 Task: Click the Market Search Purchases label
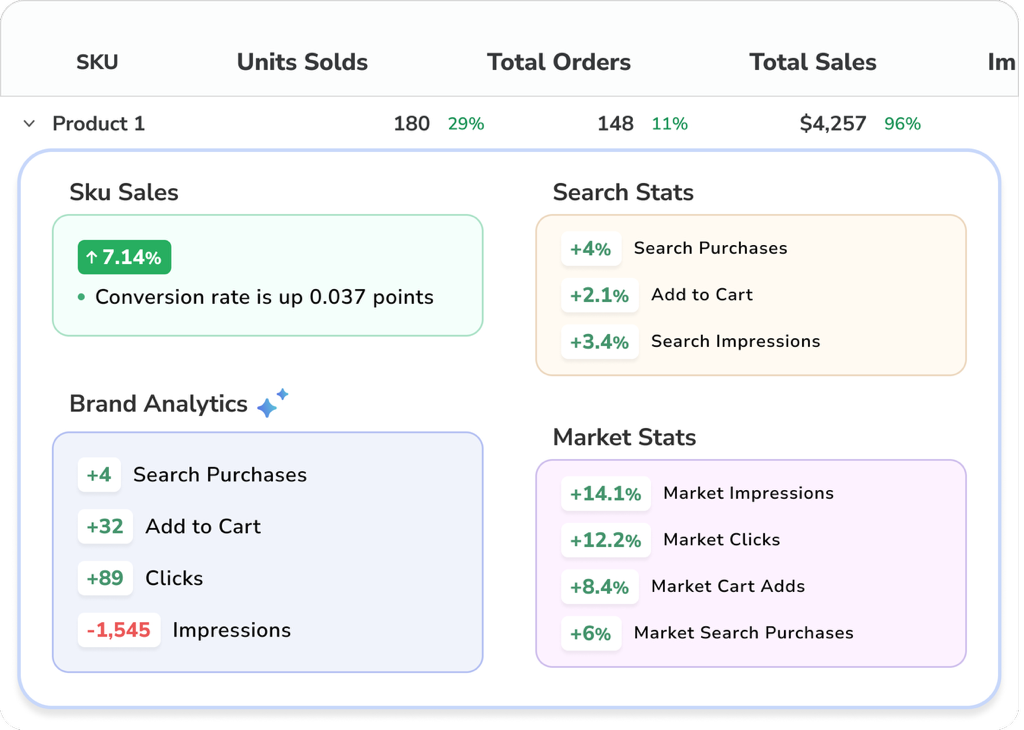(x=744, y=633)
